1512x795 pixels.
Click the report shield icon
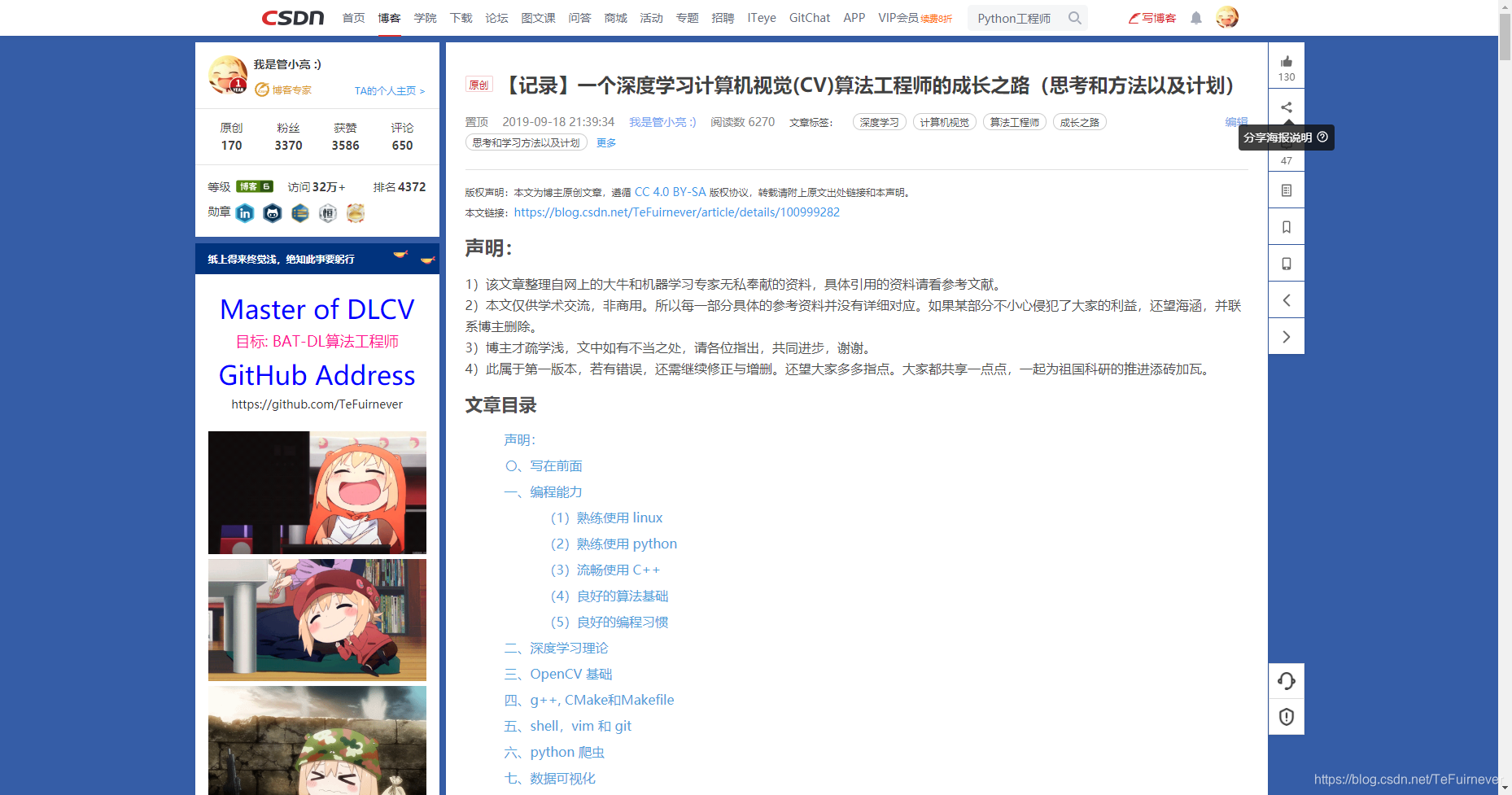coord(1286,717)
